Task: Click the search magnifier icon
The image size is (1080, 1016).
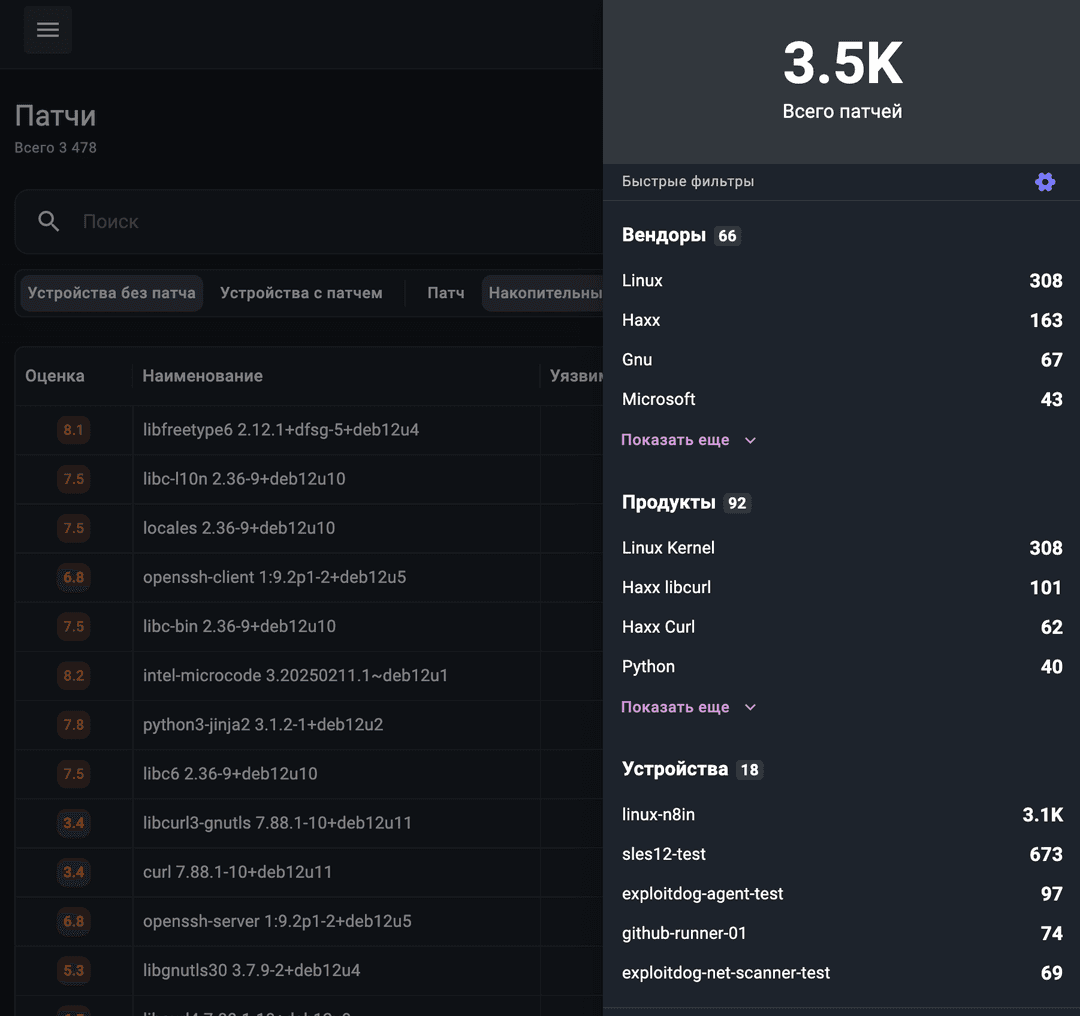Action: [49, 221]
